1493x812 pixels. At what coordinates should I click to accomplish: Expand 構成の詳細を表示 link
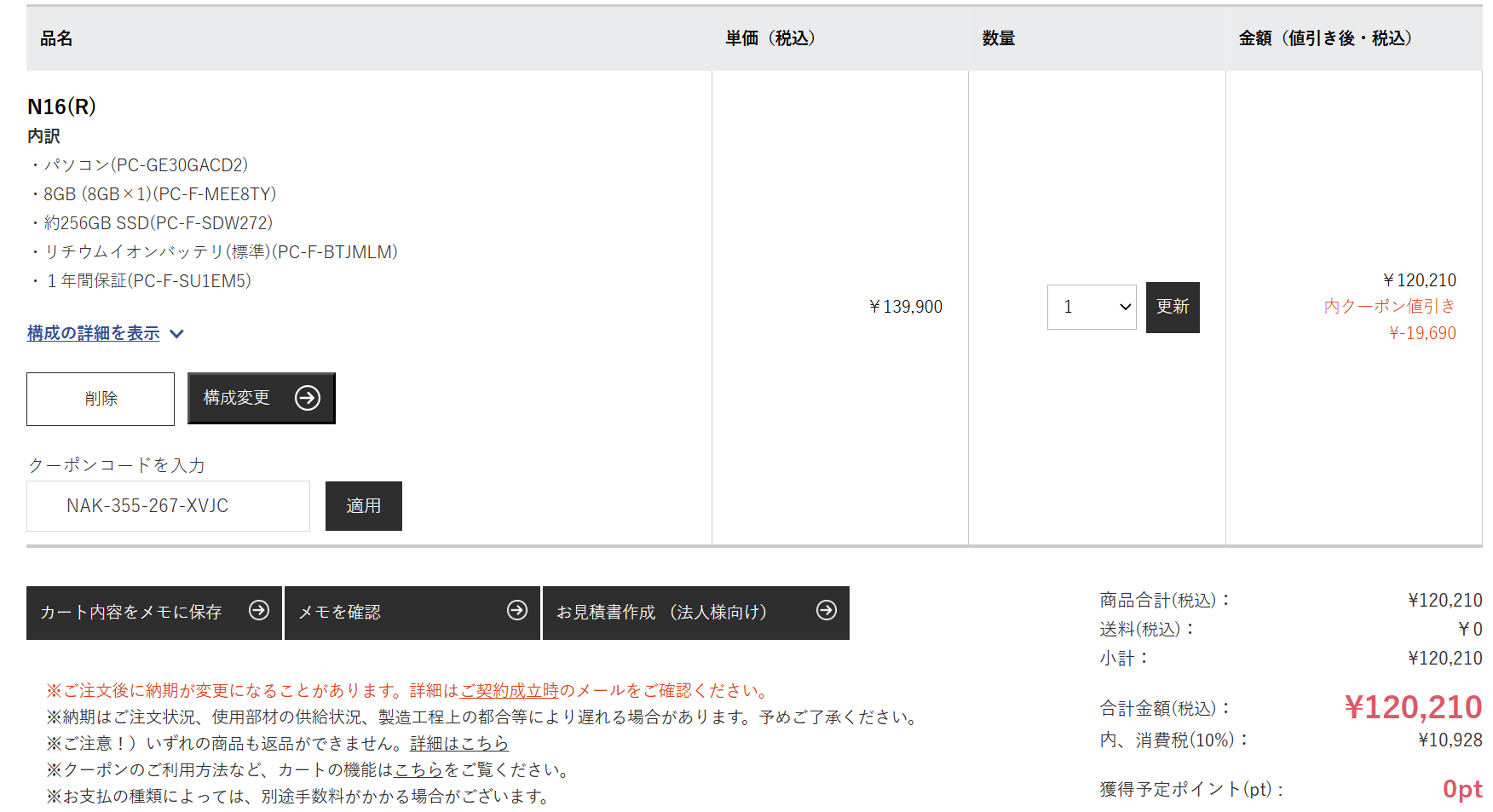pyautogui.click(x=94, y=333)
